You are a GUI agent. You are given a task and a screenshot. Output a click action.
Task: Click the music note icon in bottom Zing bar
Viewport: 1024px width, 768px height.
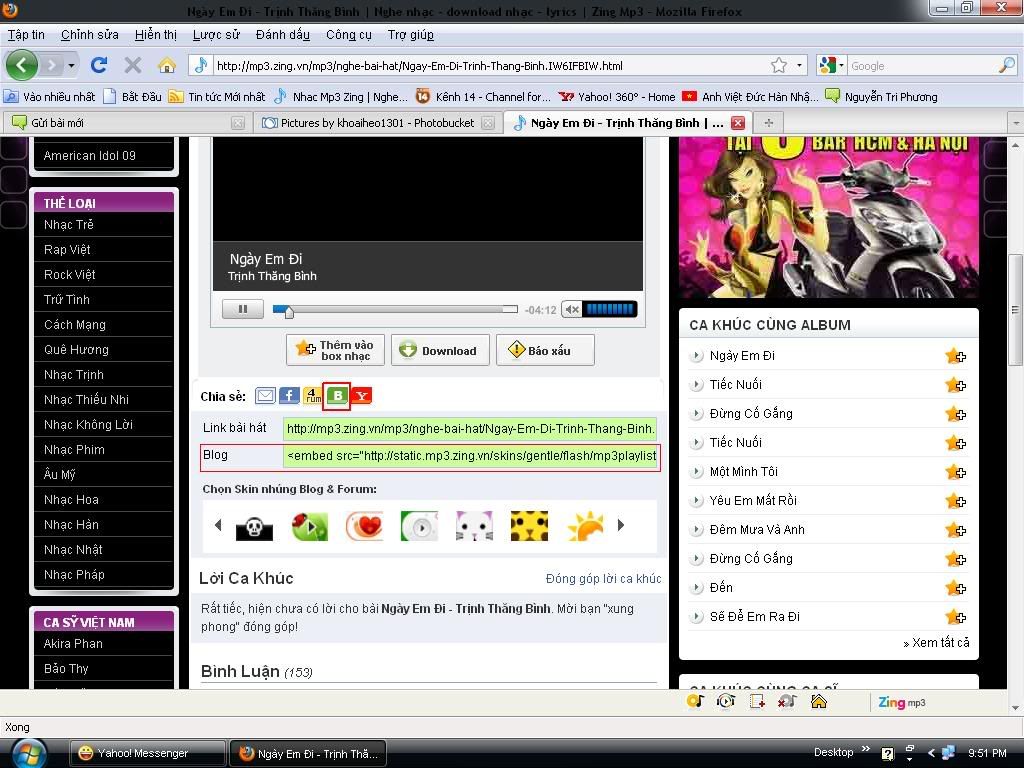coord(695,701)
